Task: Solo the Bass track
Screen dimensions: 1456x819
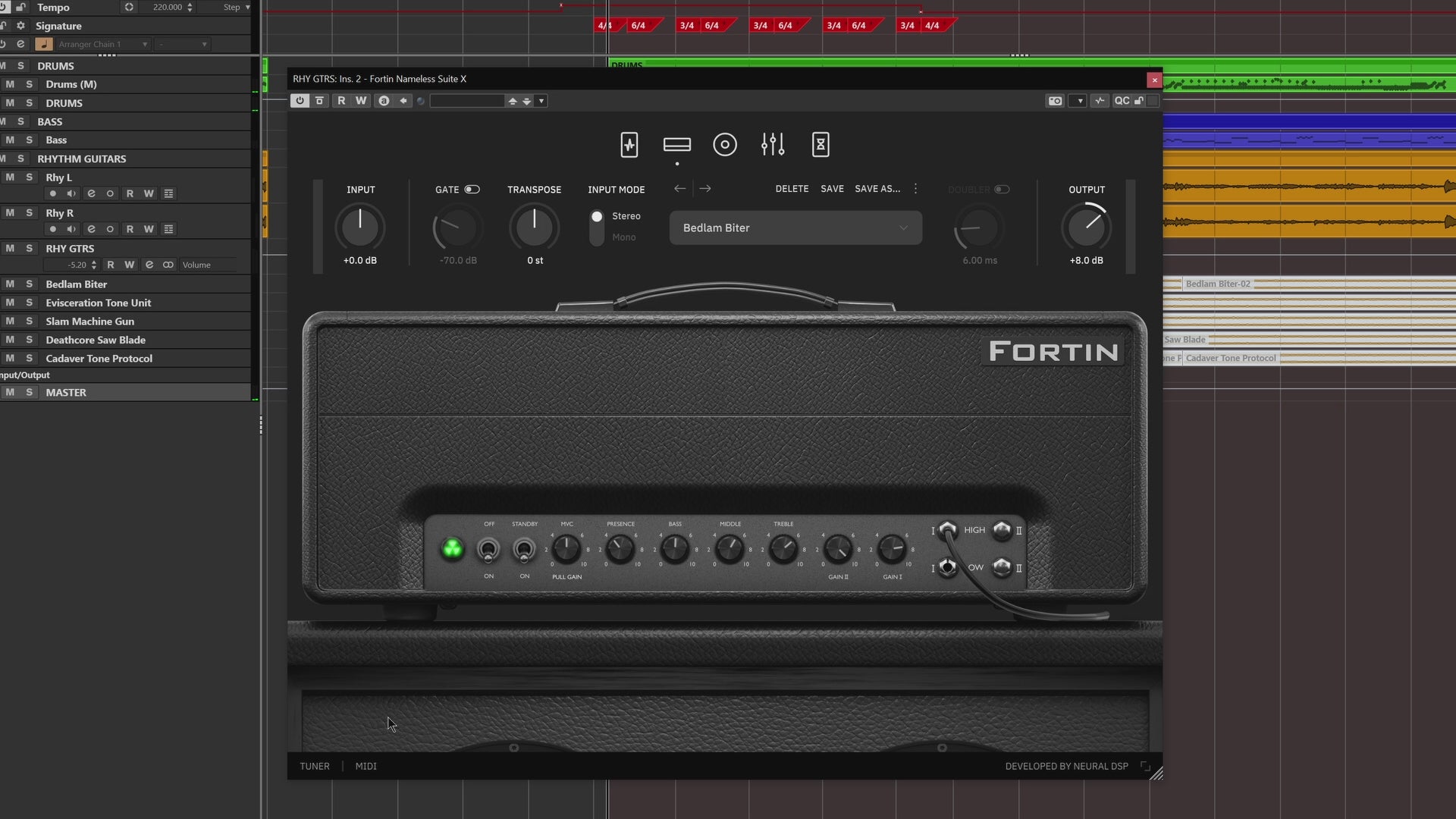Action: [x=30, y=140]
